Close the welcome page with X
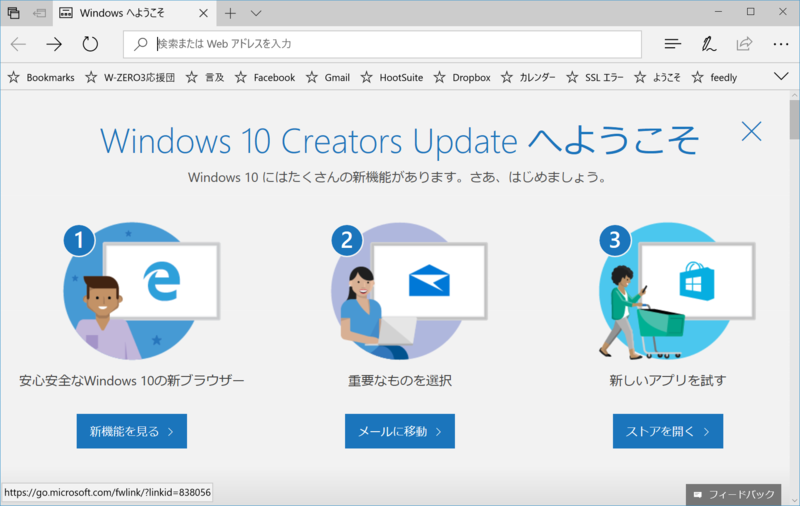 coord(751,132)
